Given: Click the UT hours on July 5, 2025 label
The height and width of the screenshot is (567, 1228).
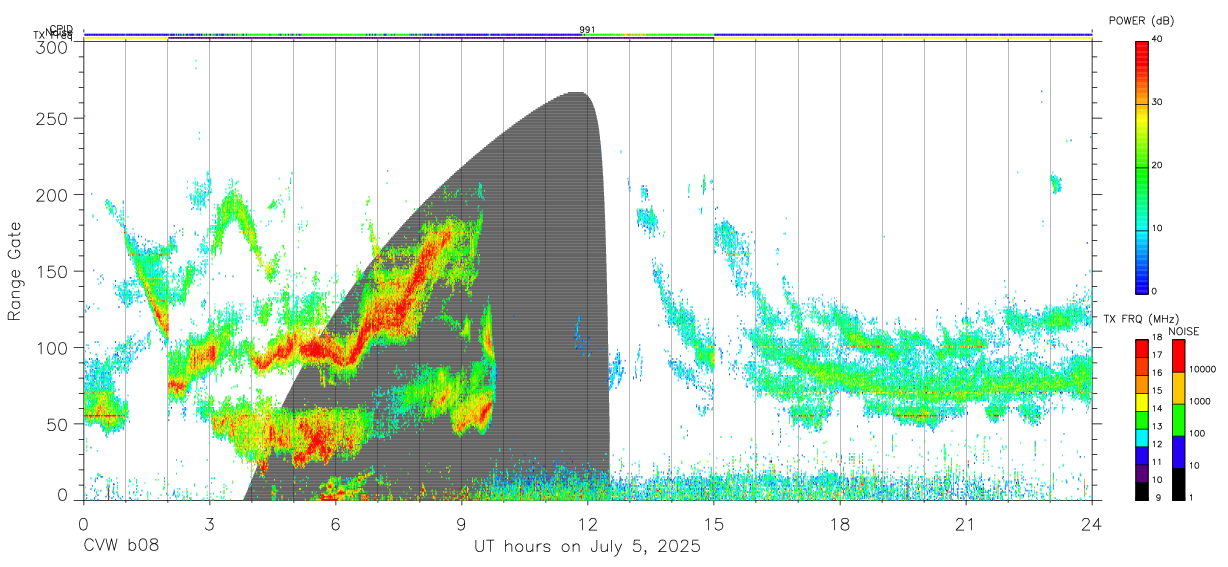Looking at the screenshot, I should click(x=587, y=547).
